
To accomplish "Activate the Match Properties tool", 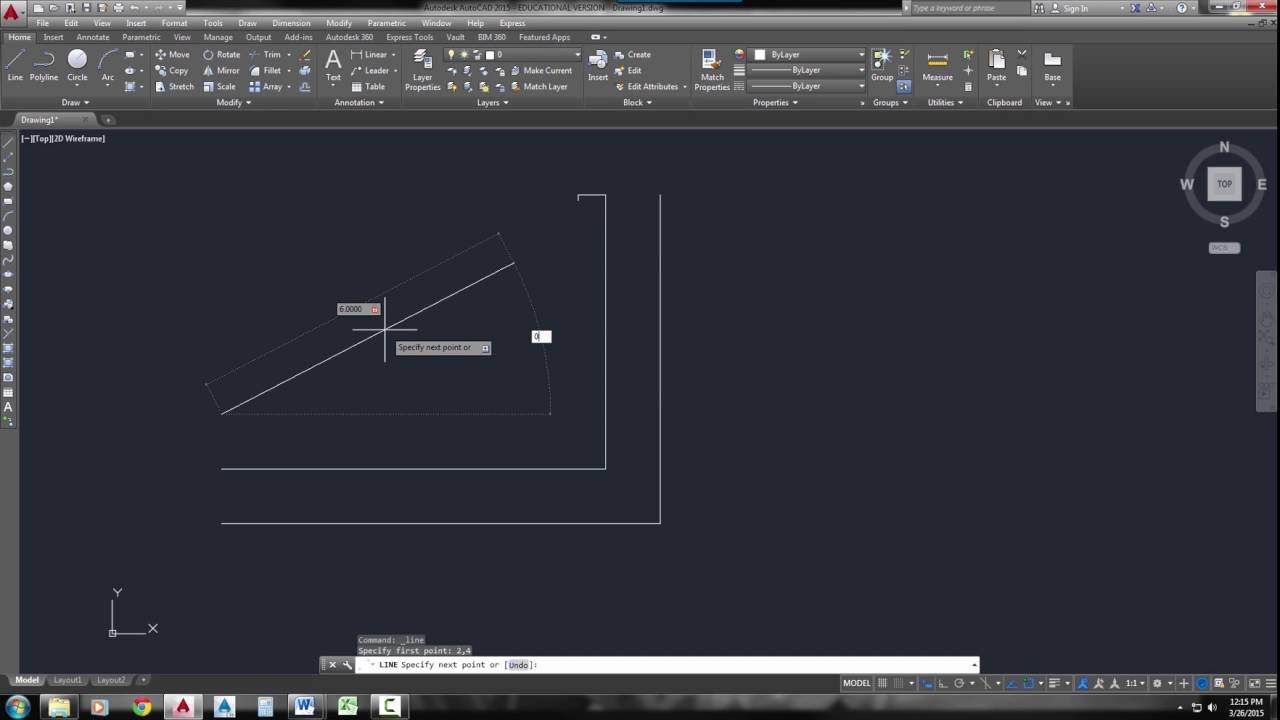I will tap(712, 70).
